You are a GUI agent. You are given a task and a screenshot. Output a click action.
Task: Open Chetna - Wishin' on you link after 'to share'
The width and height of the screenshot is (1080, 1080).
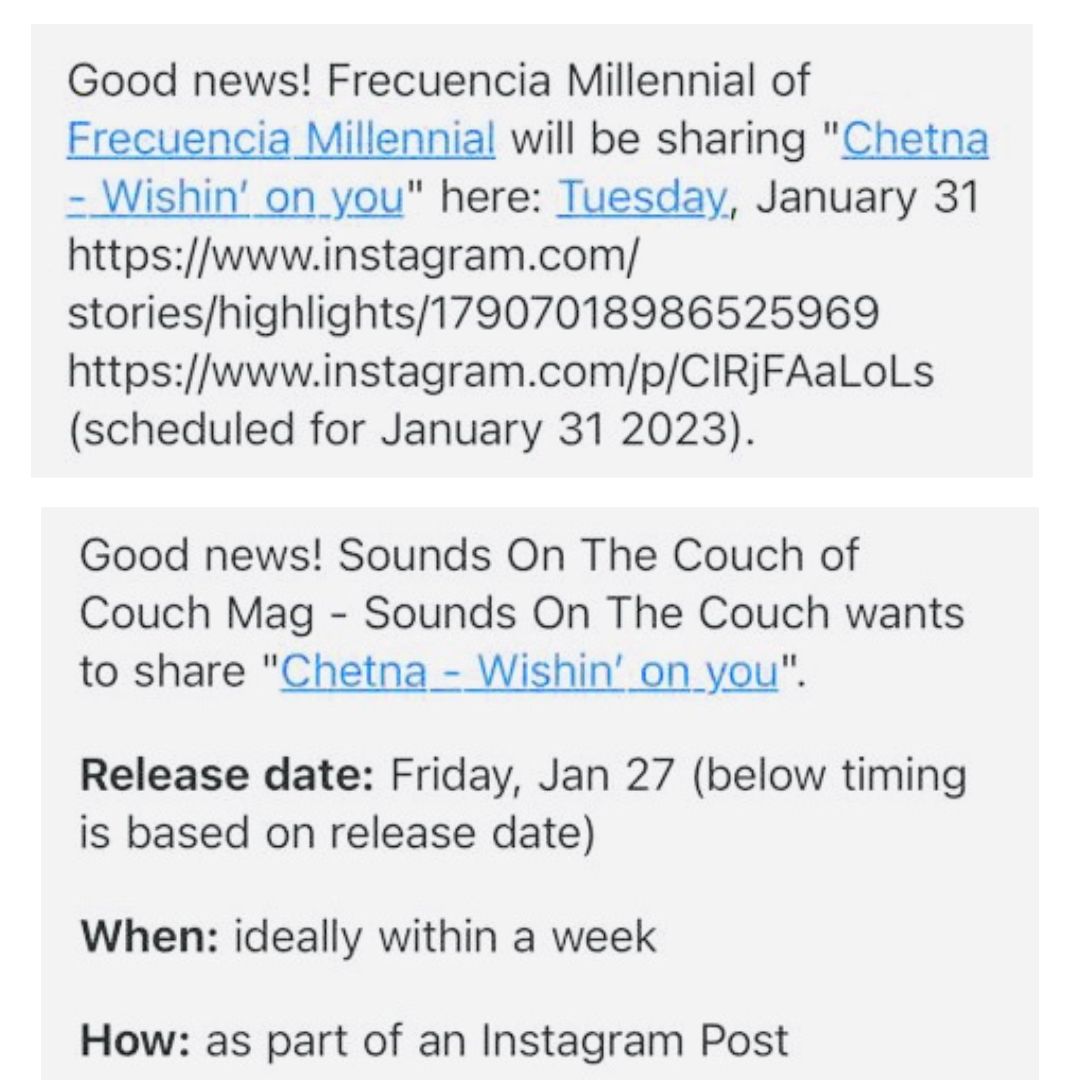pos(529,671)
